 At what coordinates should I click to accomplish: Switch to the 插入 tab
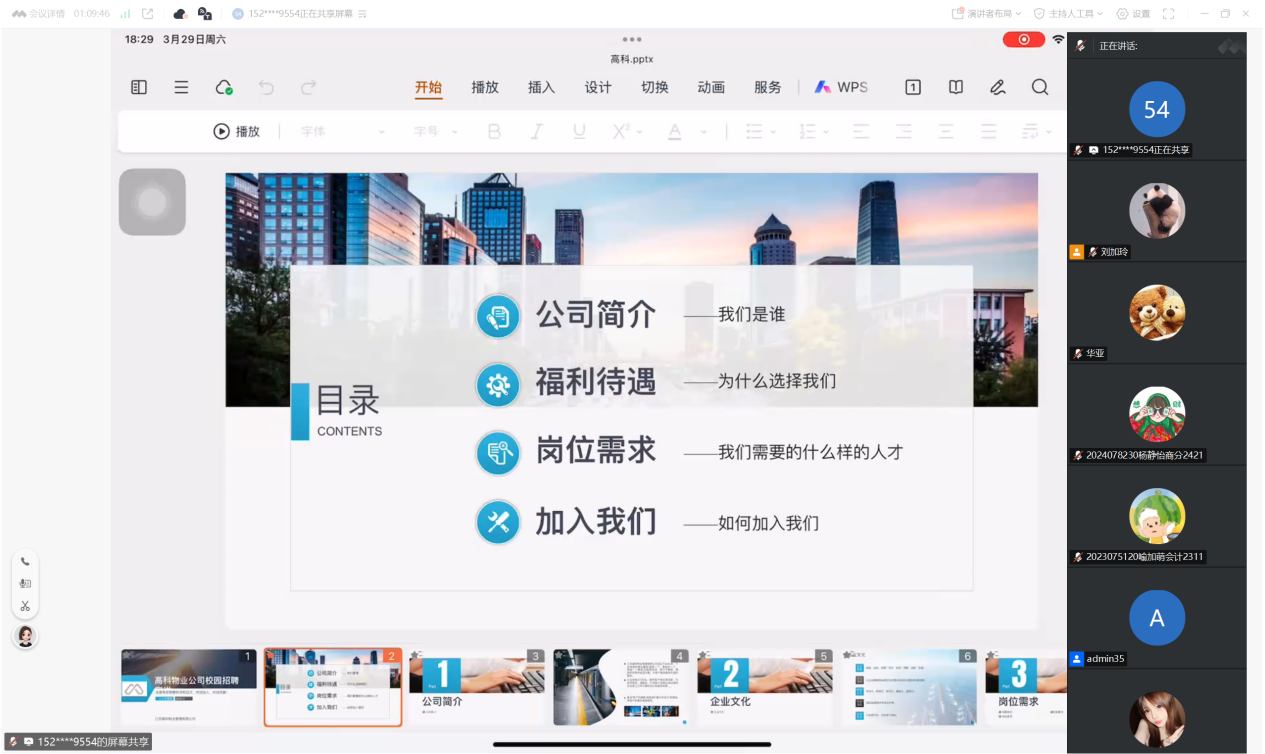541,88
